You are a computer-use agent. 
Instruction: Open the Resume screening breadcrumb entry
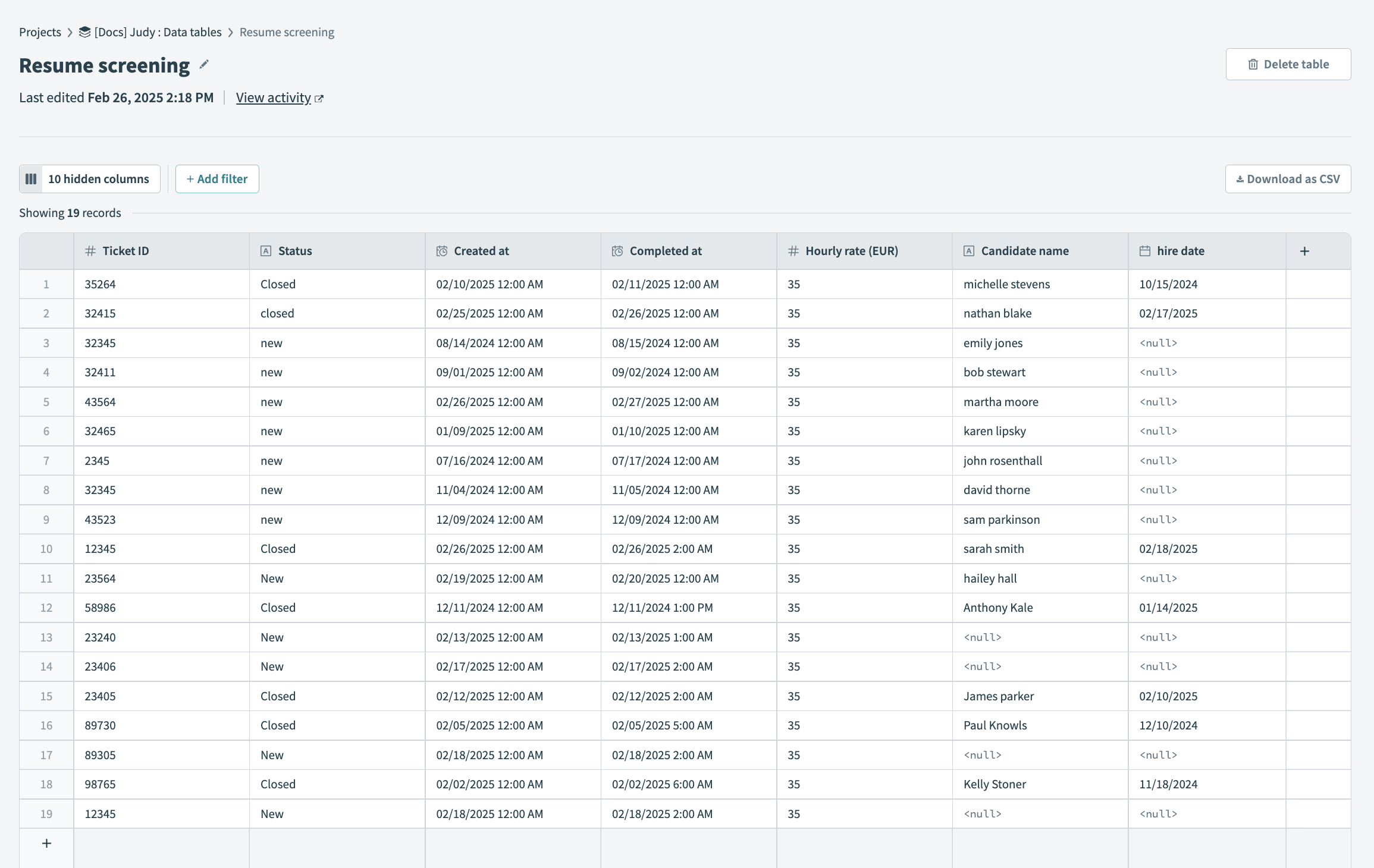point(286,32)
